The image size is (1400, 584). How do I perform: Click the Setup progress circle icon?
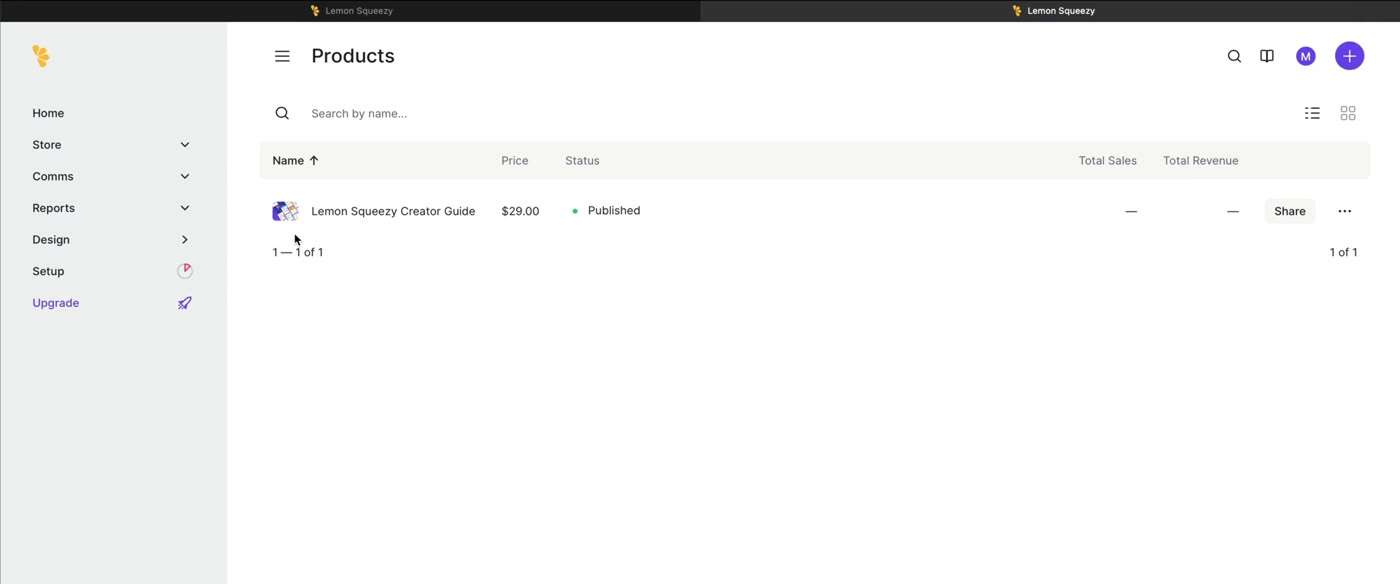tap(185, 271)
